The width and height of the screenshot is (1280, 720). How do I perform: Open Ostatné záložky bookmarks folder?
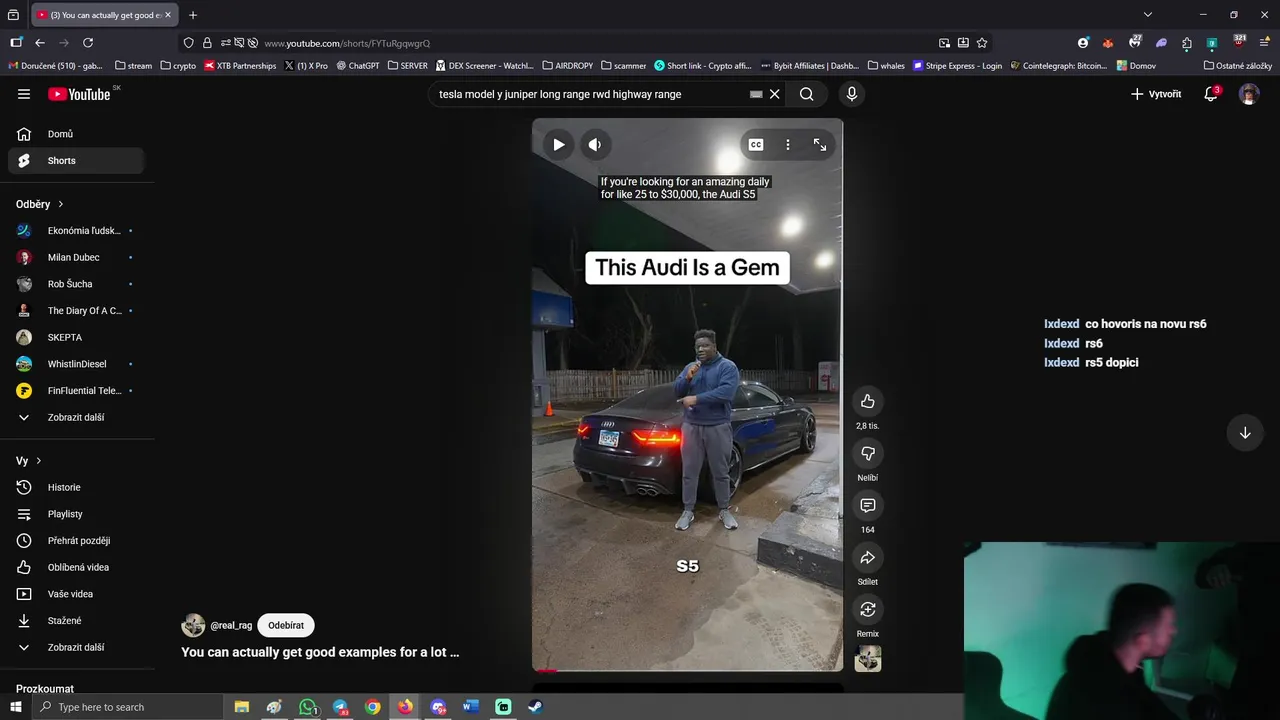1238,66
